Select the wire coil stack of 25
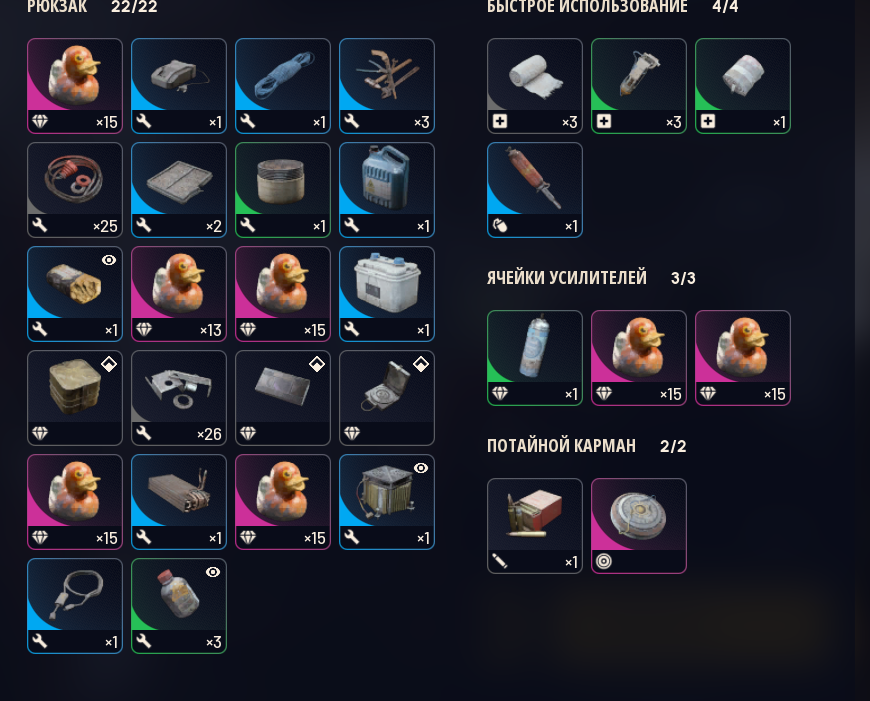Image resolution: width=870 pixels, height=701 pixels. pyautogui.click(x=75, y=190)
